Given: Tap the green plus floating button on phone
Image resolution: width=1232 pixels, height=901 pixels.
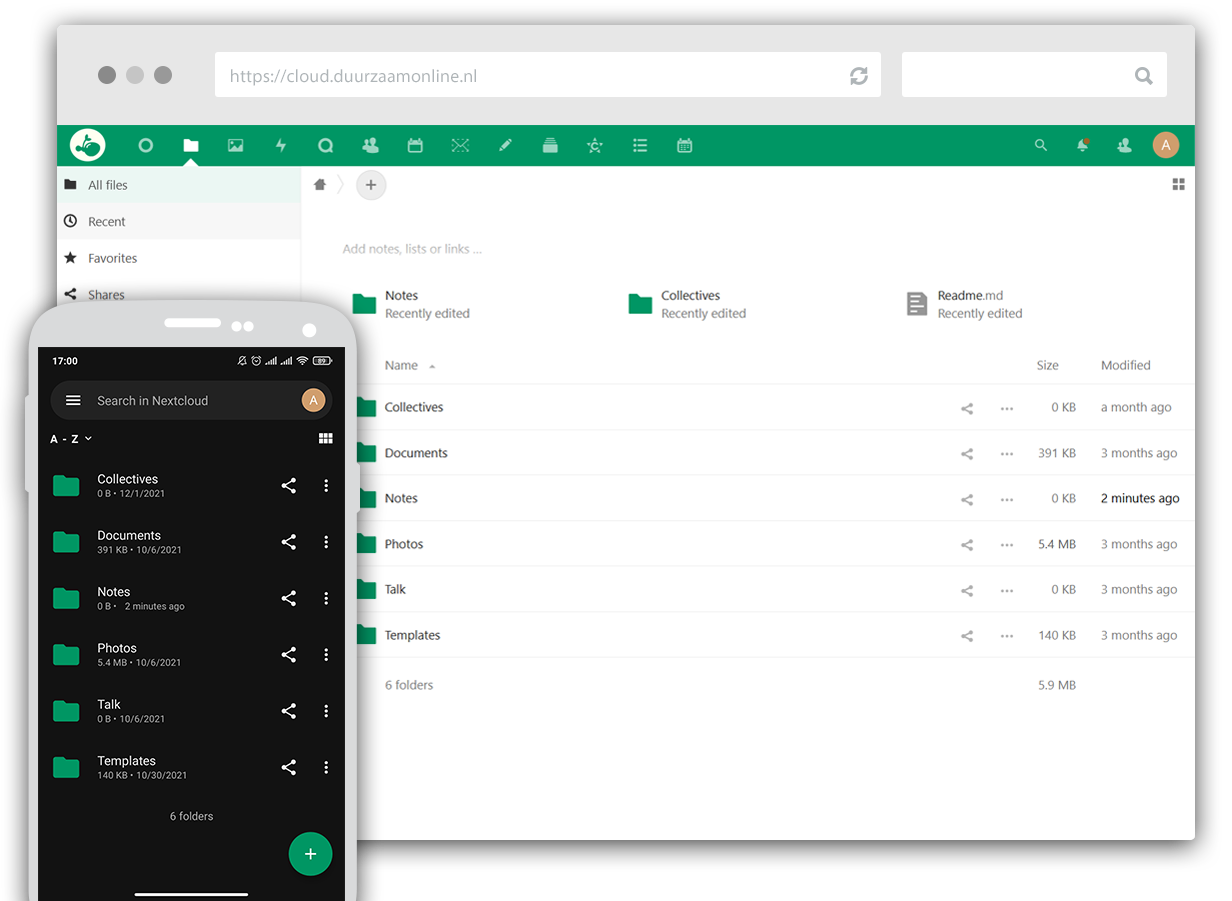Looking at the screenshot, I should pos(310,854).
